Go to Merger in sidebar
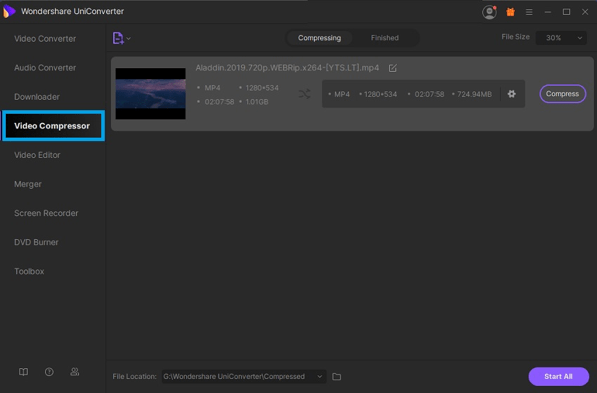 [28, 184]
